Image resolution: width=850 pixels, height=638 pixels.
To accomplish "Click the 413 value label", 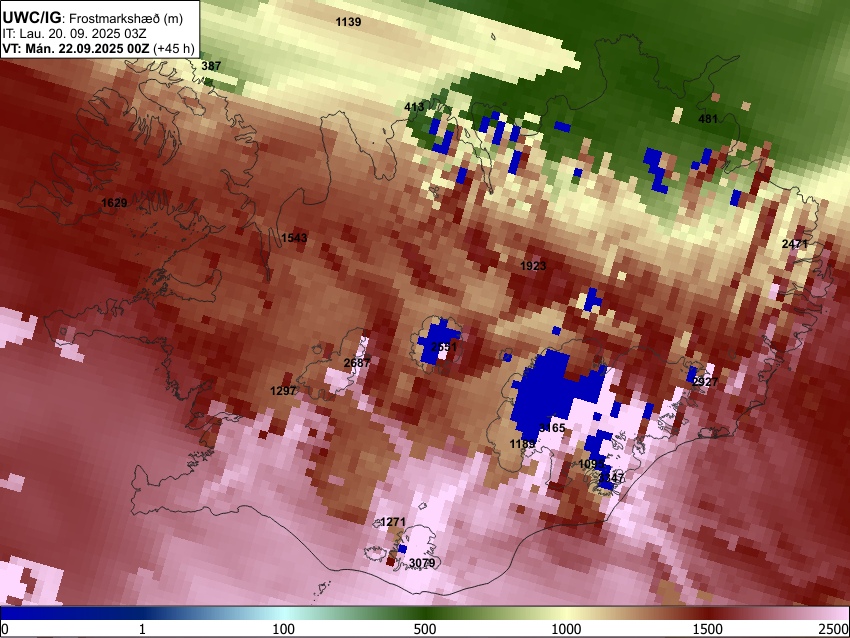I will (x=414, y=107).
